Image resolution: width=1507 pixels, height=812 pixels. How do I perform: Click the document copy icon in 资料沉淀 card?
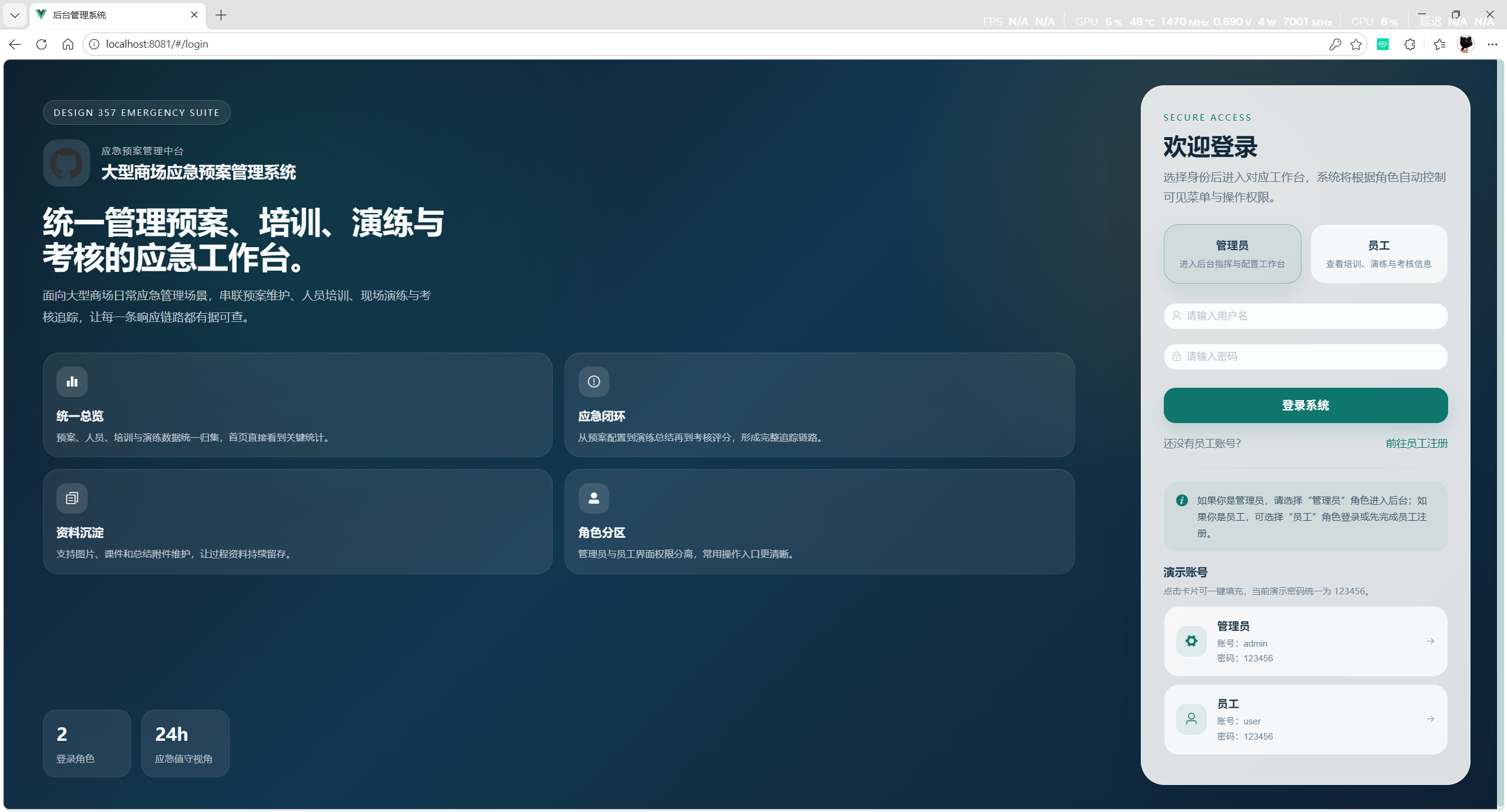click(x=72, y=498)
